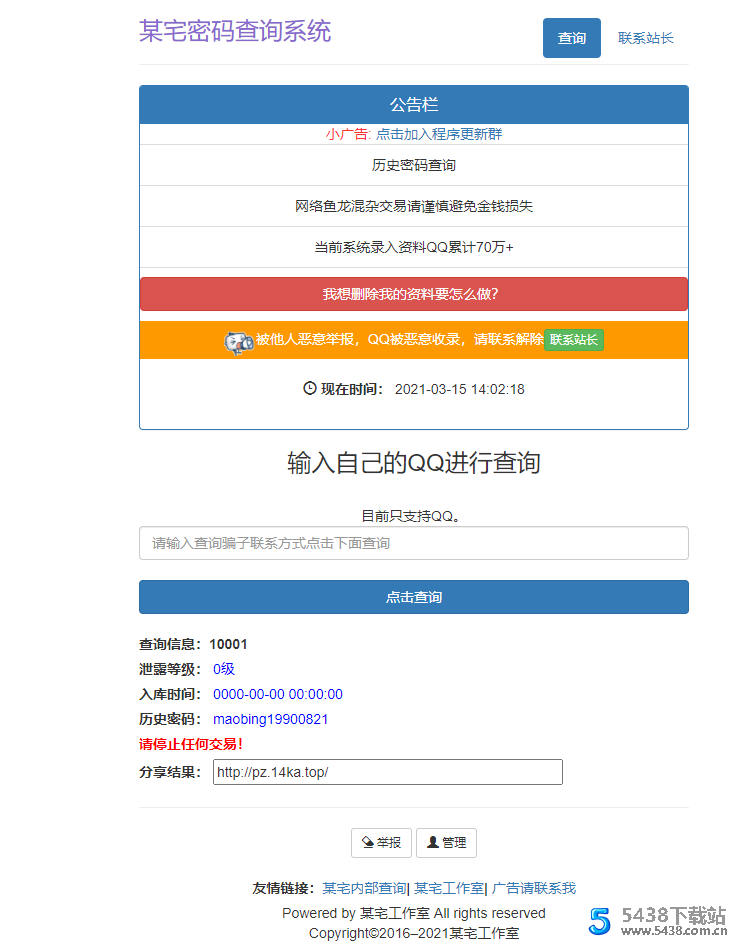Select history password maobing19900821 text
745x946 pixels.
pos(270,719)
